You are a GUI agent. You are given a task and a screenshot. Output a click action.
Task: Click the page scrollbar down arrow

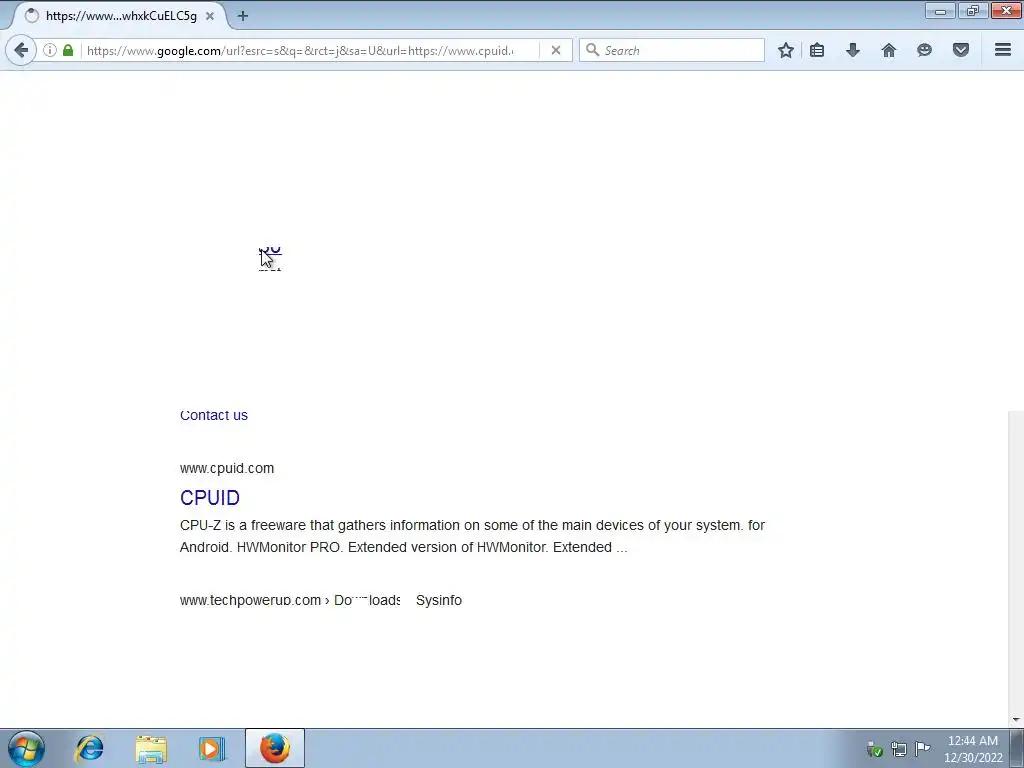pos(1016,720)
